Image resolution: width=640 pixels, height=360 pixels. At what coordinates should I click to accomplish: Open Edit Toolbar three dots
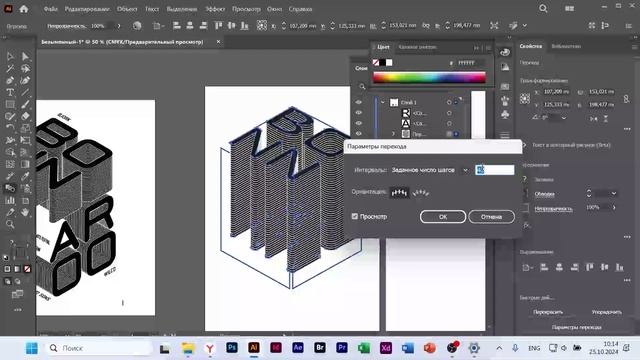pos(18,310)
